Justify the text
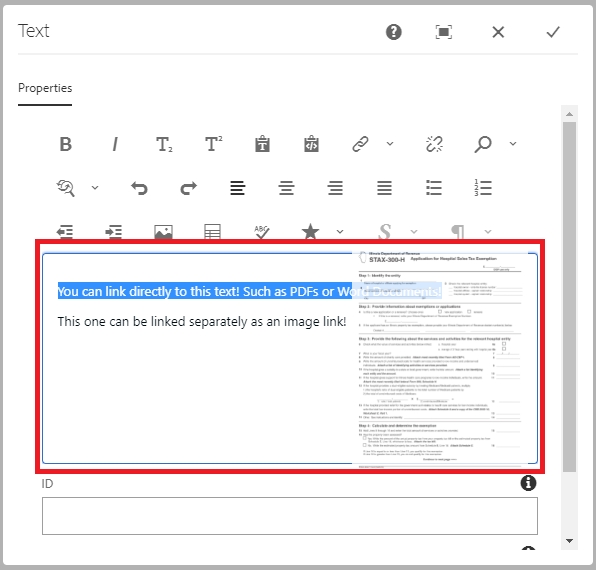The width and height of the screenshot is (596, 570). coord(385,188)
